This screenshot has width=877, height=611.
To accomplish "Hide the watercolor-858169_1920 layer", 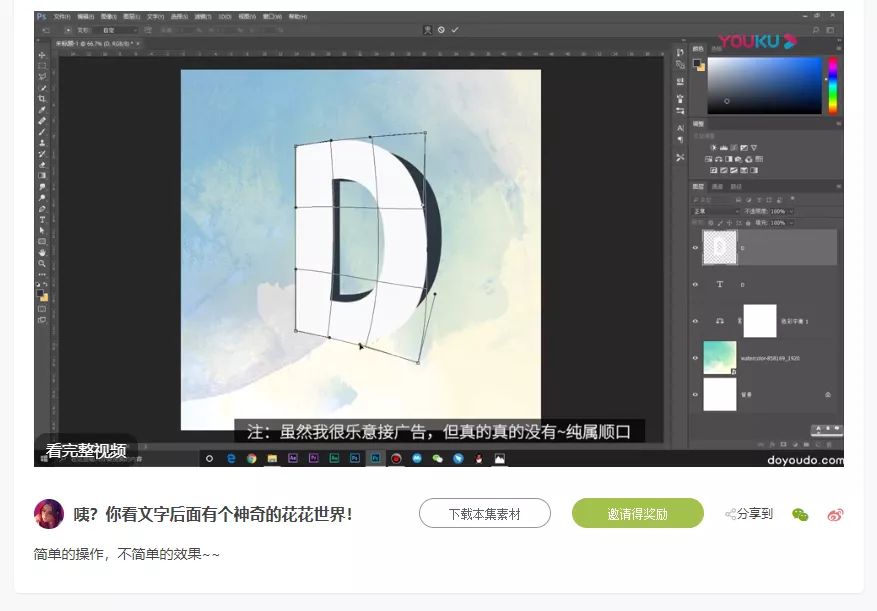I will click(x=695, y=357).
